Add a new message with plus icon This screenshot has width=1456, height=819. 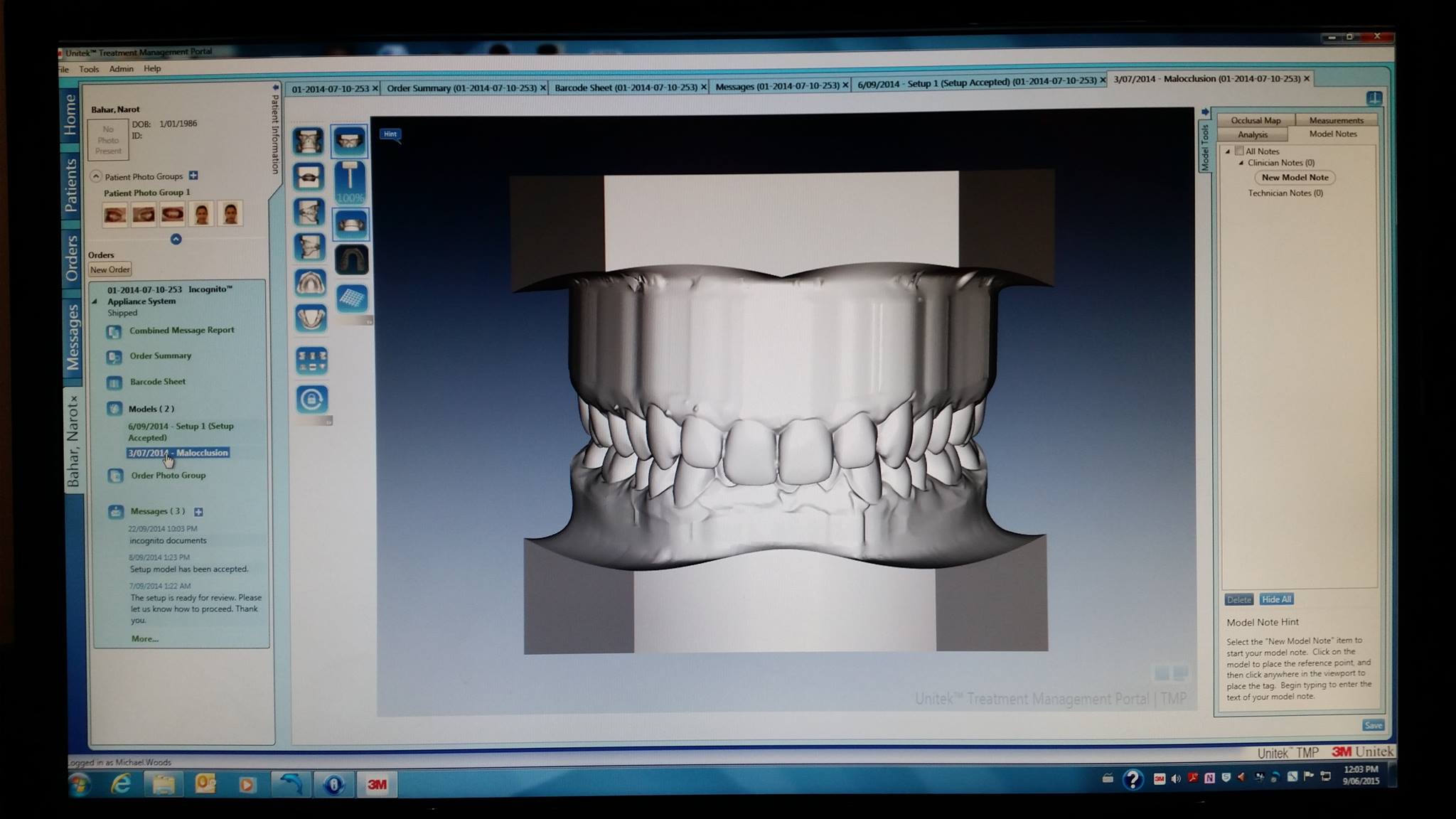click(x=198, y=512)
